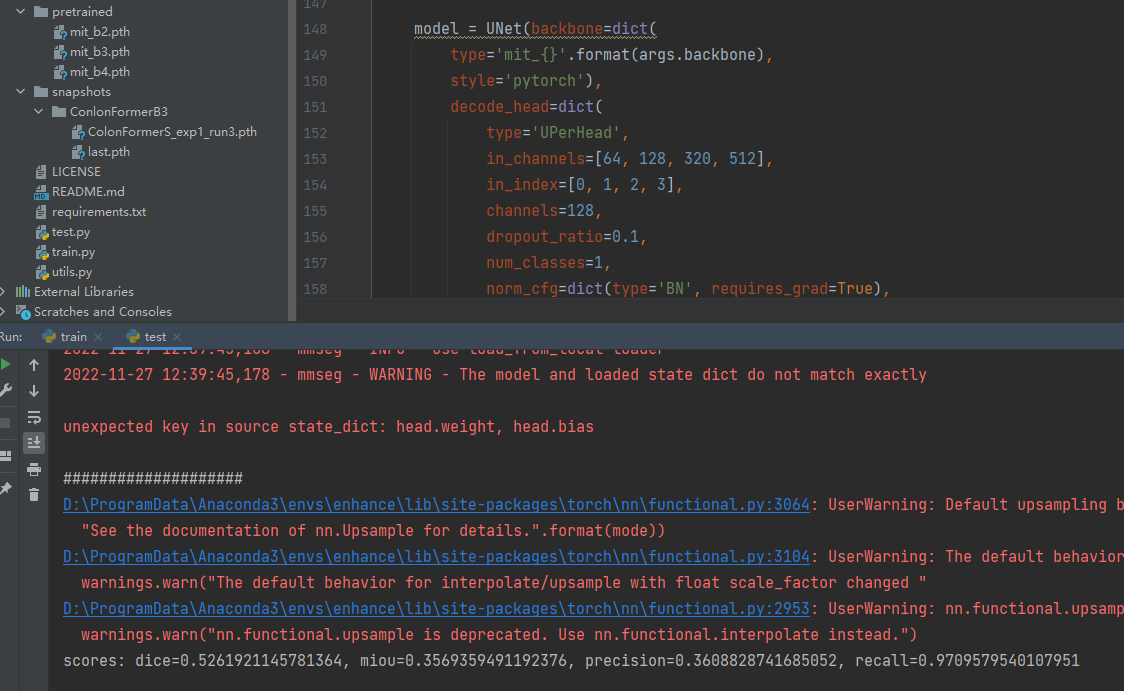Image resolution: width=1124 pixels, height=691 pixels.
Task: Toggle soft-wrap in the console output
Action: coord(33,416)
